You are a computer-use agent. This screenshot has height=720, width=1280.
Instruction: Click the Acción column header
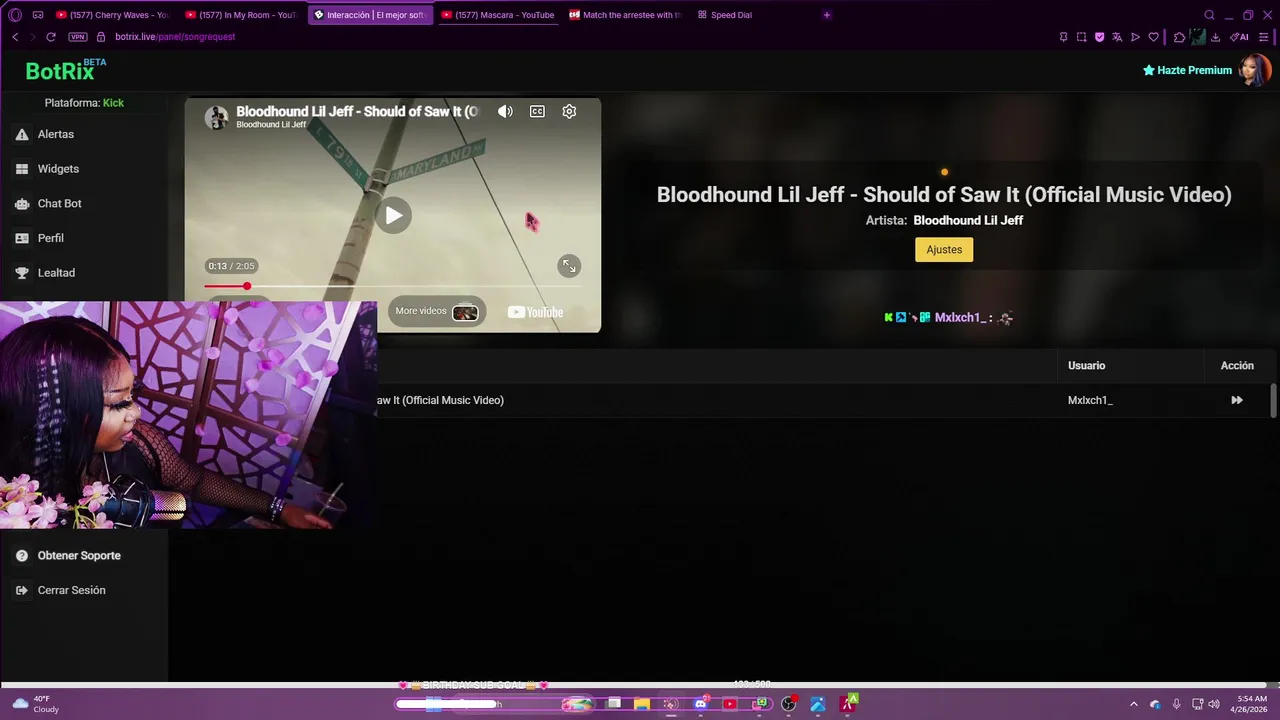point(1237,366)
